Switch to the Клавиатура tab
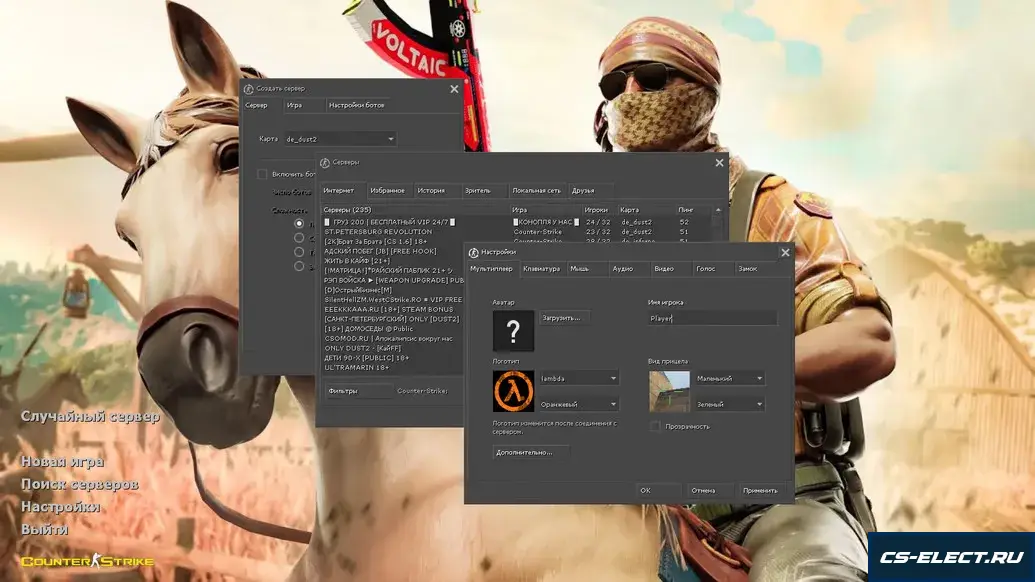 click(x=541, y=269)
